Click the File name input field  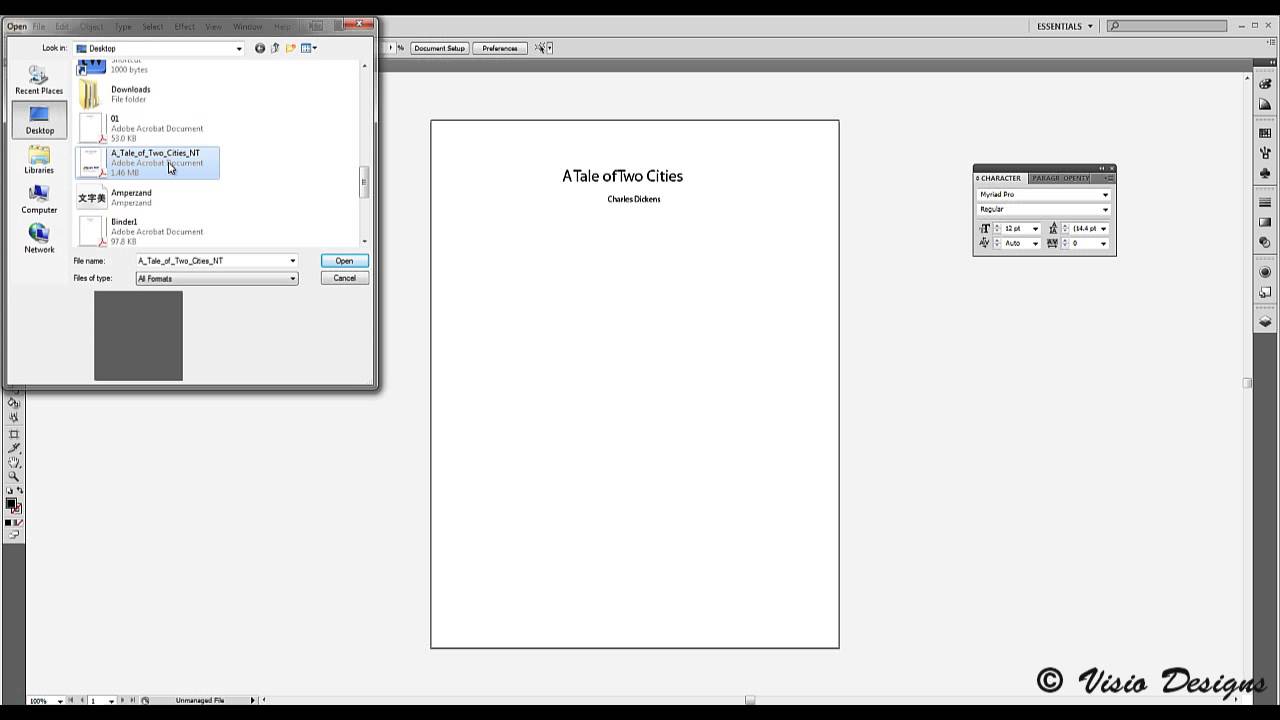coord(211,261)
